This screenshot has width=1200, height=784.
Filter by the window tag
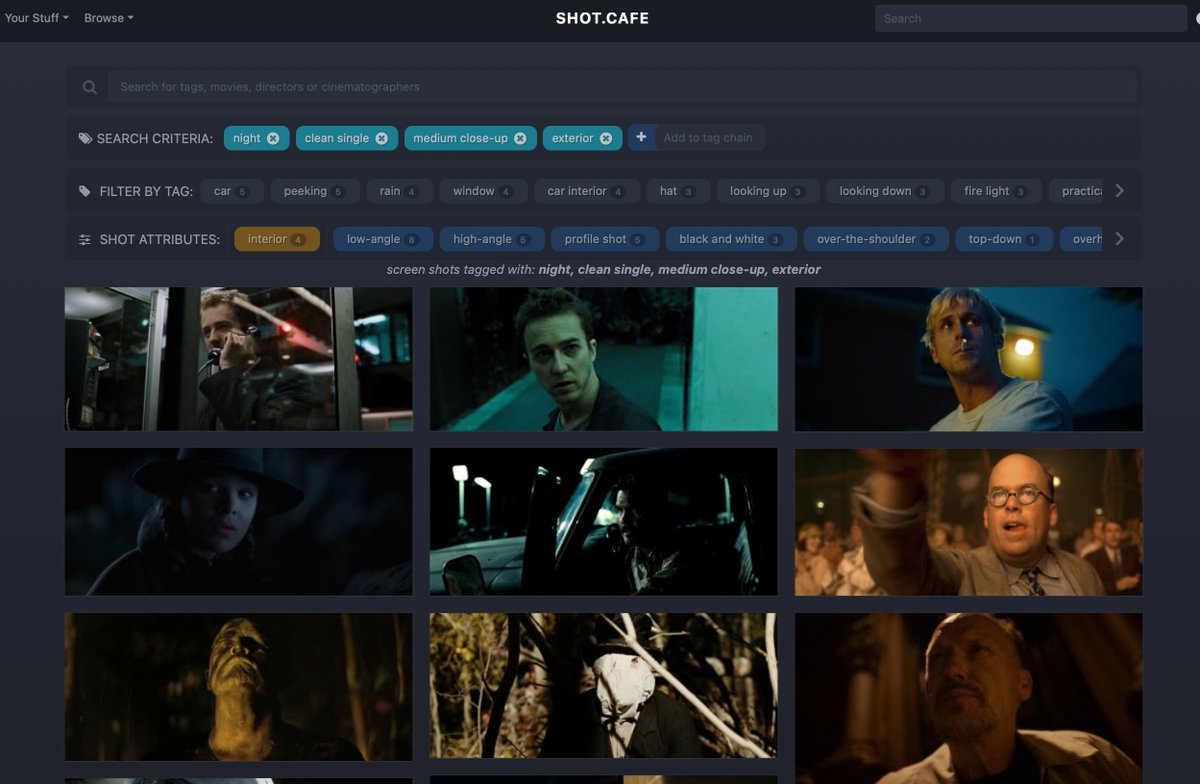tap(483, 191)
